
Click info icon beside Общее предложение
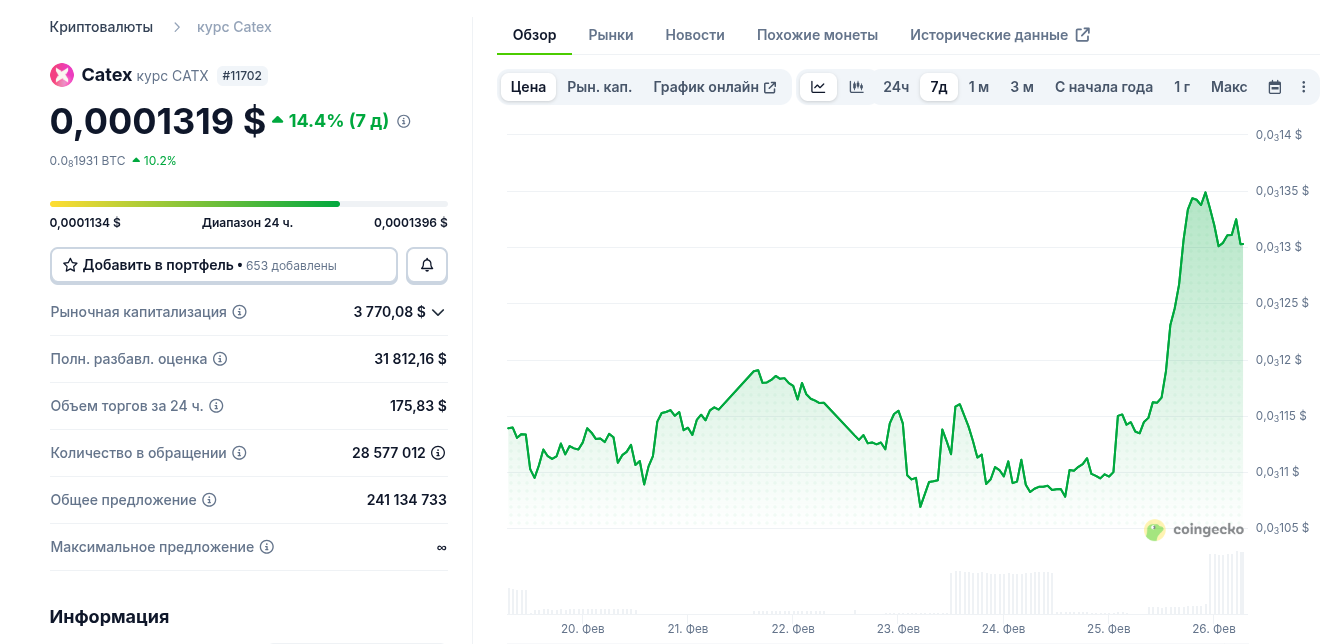(209, 500)
